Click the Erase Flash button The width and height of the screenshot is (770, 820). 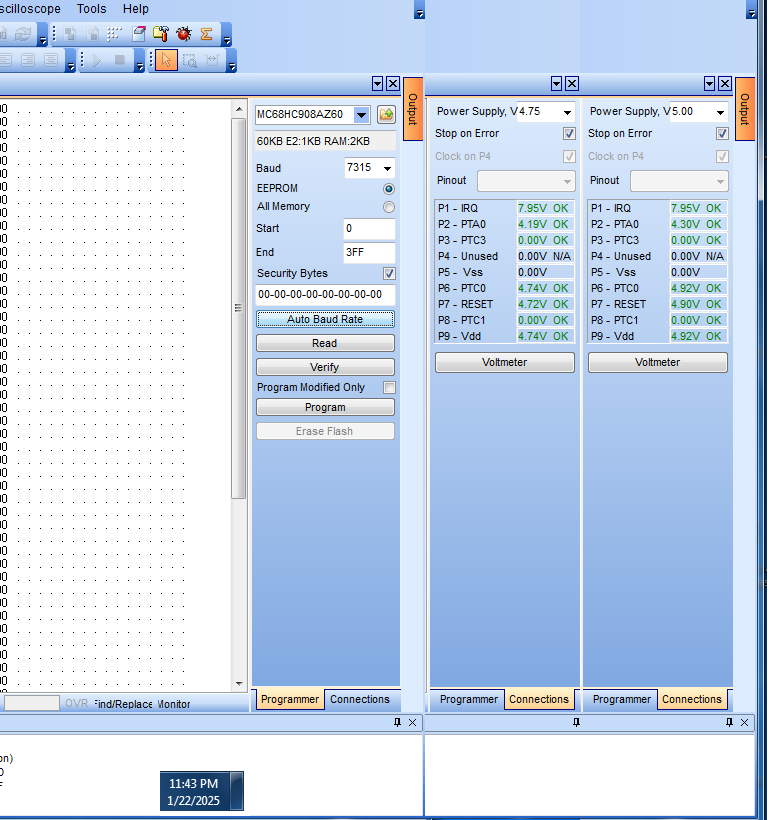tap(325, 431)
